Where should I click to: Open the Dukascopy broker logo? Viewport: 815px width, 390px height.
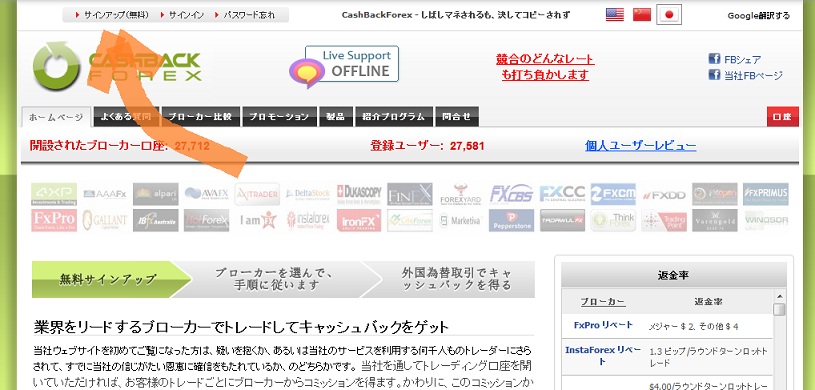[x=359, y=194]
